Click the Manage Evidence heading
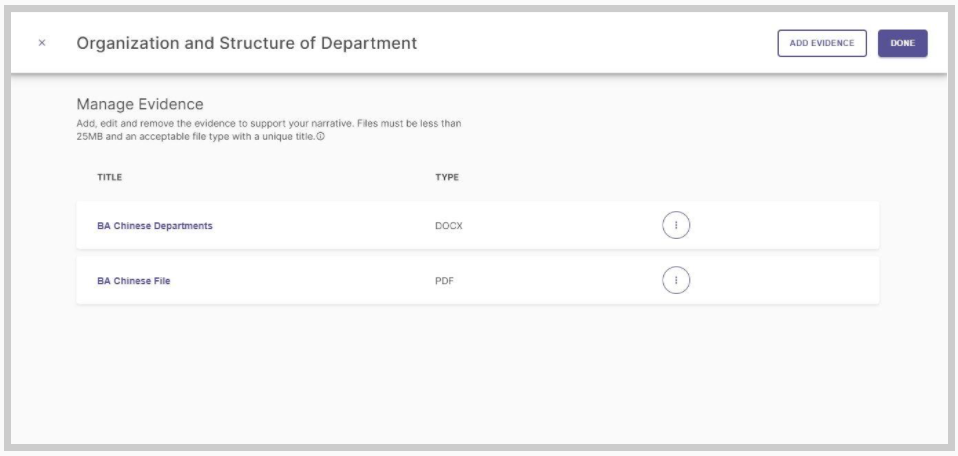Viewport: 958px width, 456px height. click(140, 104)
